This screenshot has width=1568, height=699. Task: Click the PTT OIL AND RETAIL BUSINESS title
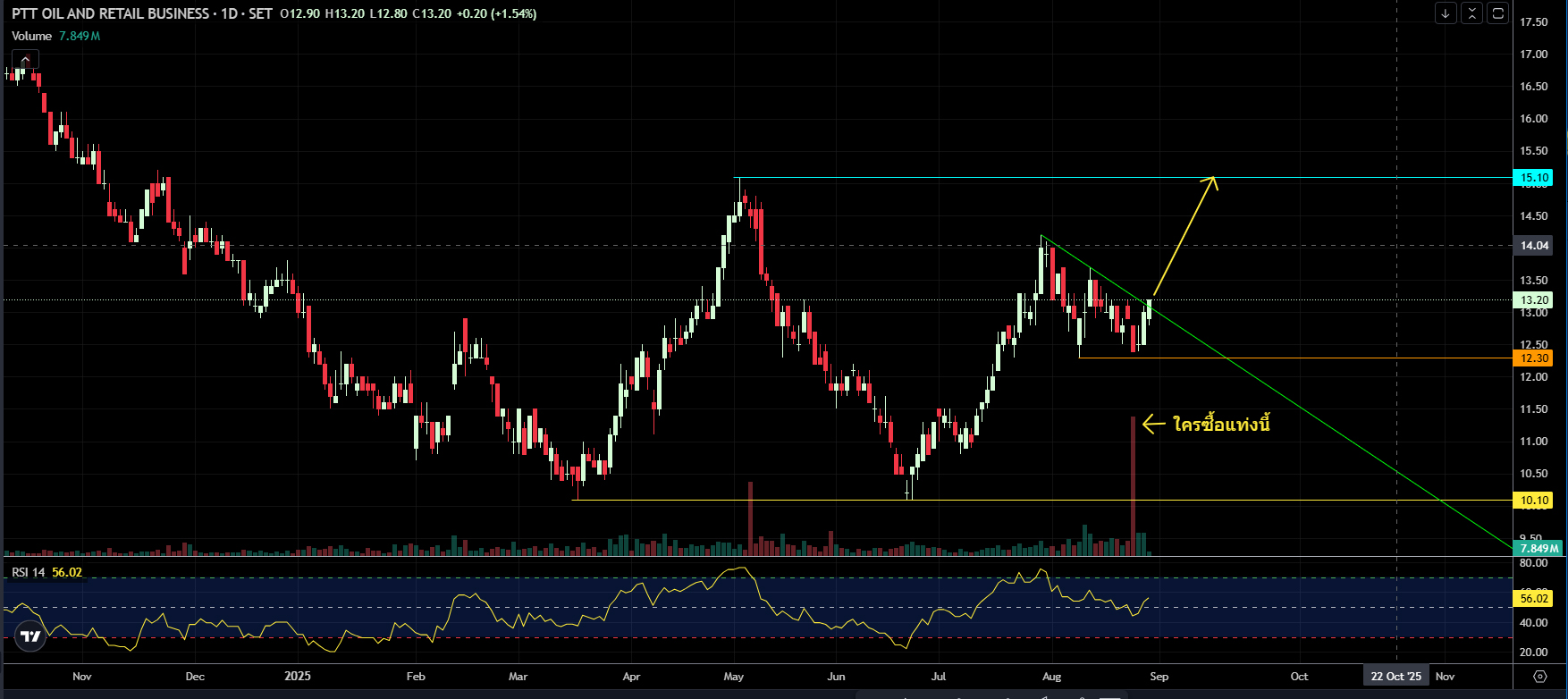point(110,13)
